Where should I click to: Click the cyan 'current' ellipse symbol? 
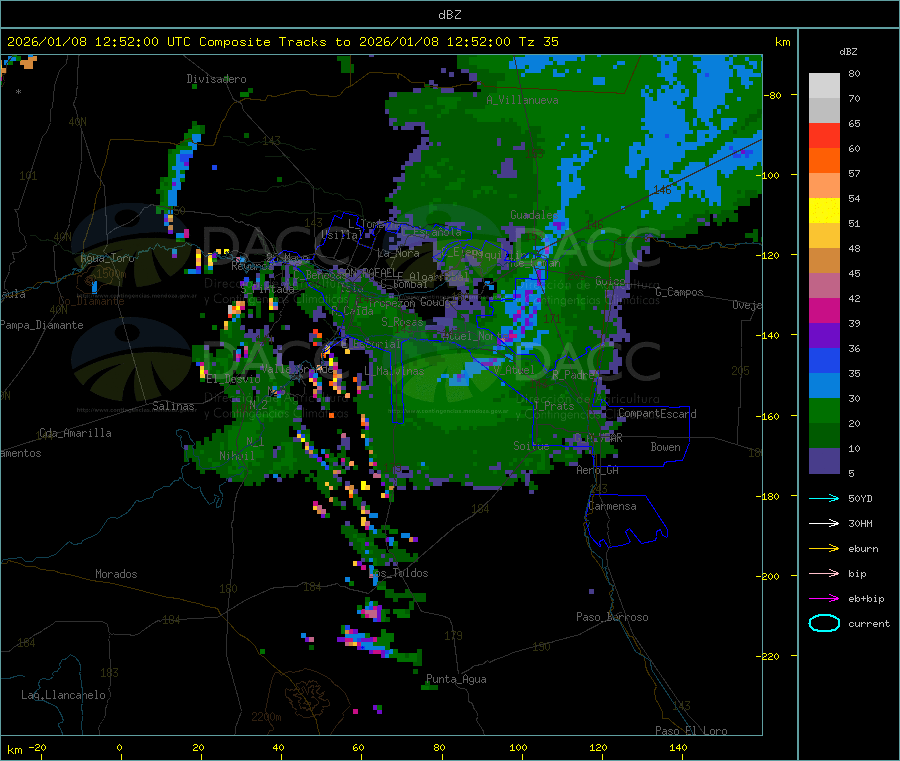point(824,623)
